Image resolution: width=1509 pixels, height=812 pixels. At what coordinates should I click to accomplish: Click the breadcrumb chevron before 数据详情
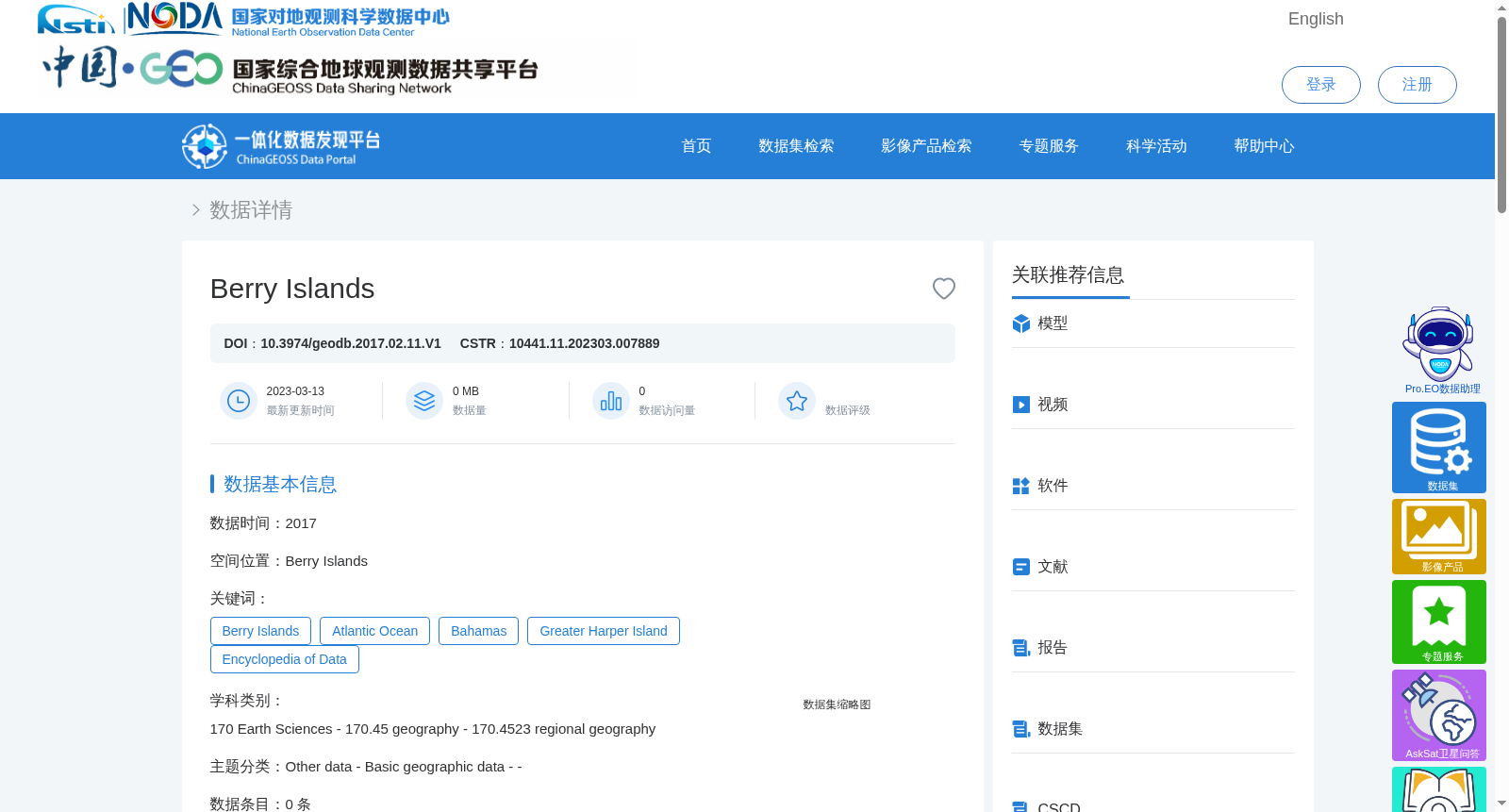pyautogui.click(x=196, y=210)
